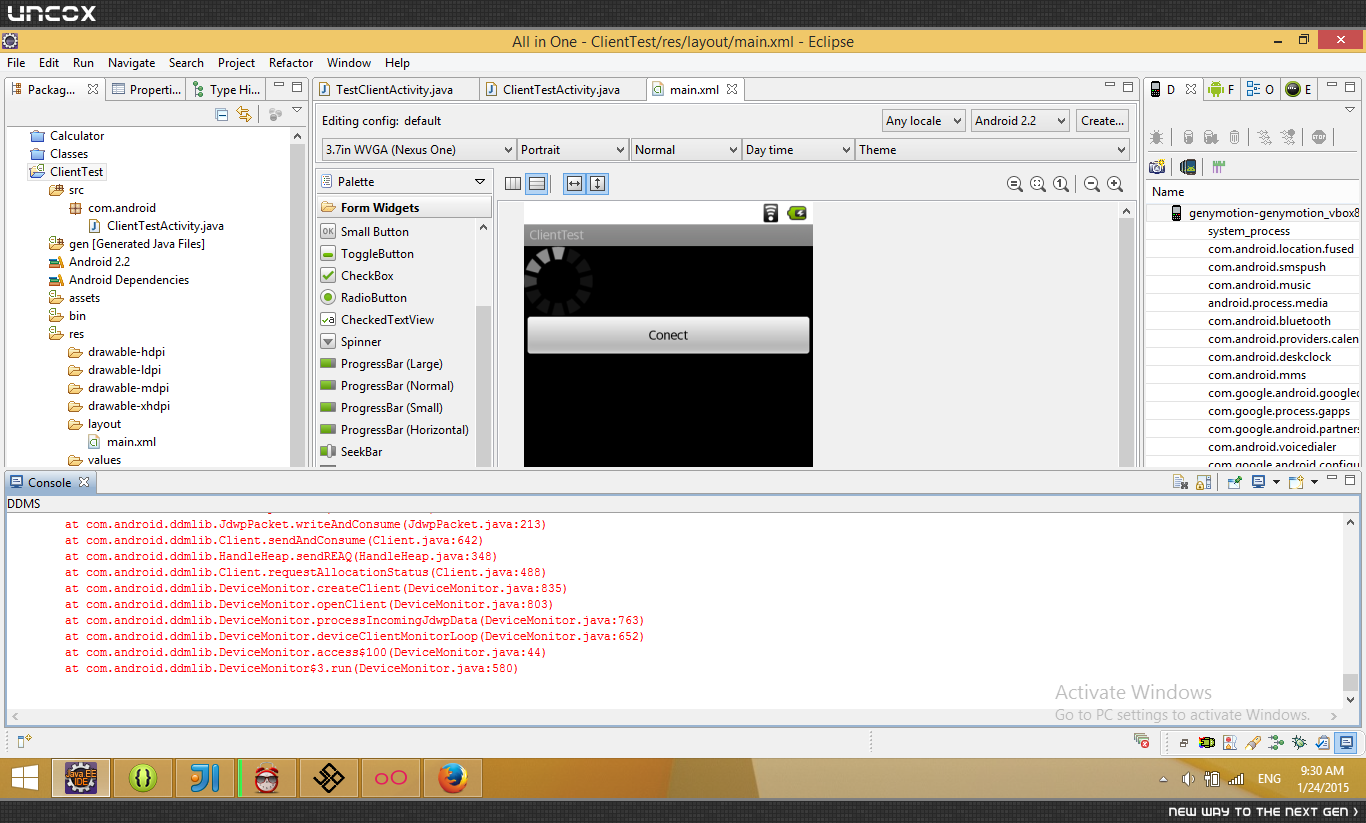
Task: Open the Palette options dropdown arrow
Action: 480,182
